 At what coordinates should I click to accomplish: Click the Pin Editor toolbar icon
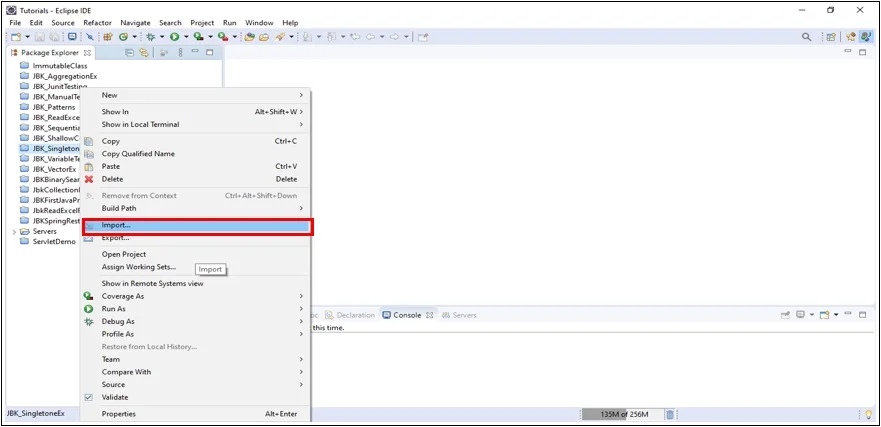tap(423, 37)
